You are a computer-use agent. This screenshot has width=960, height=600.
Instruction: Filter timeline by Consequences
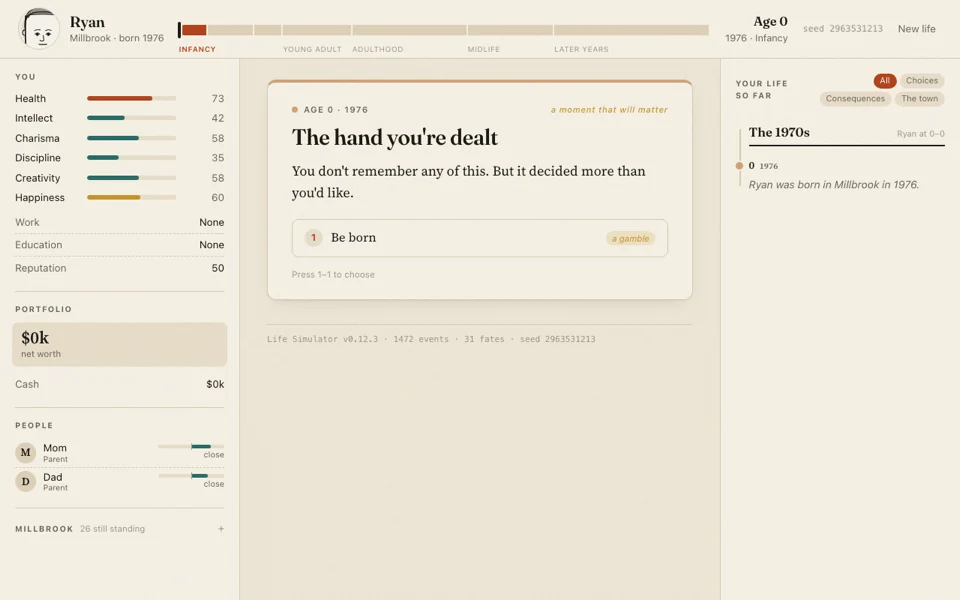[x=855, y=98]
